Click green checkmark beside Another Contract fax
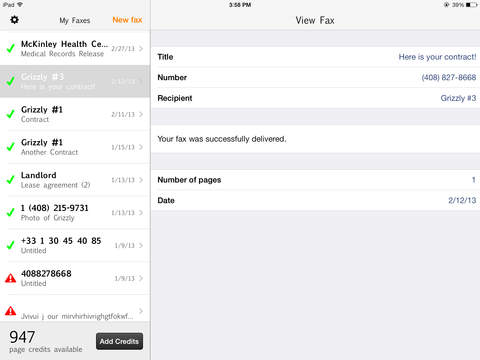 coord(11,147)
